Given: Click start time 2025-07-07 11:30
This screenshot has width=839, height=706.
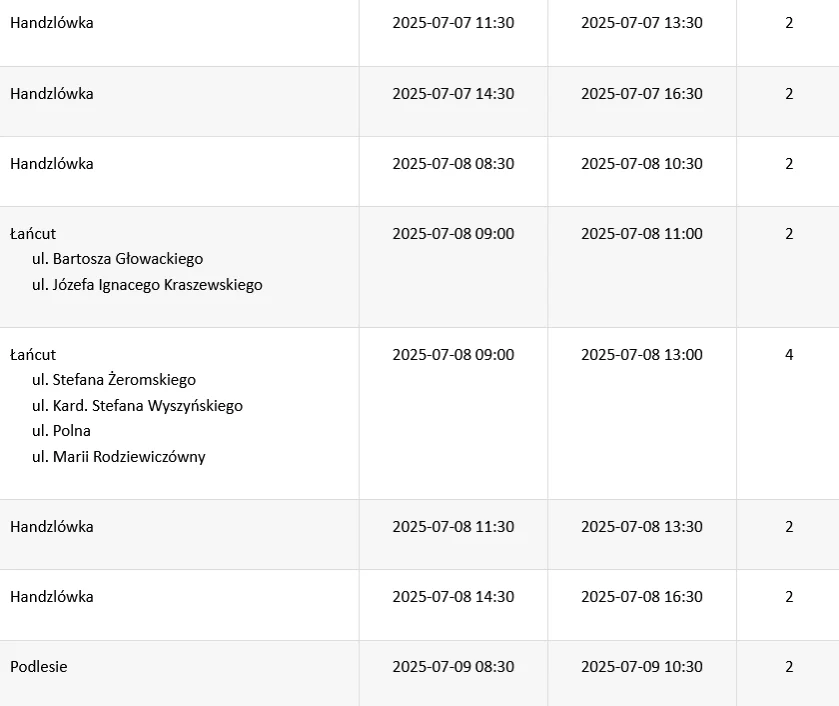Looking at the screenshot, I should click(453, 22).
